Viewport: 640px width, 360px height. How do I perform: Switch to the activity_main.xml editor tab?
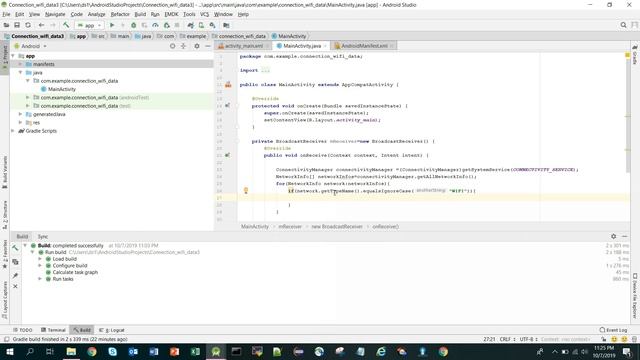click(244, 46)
